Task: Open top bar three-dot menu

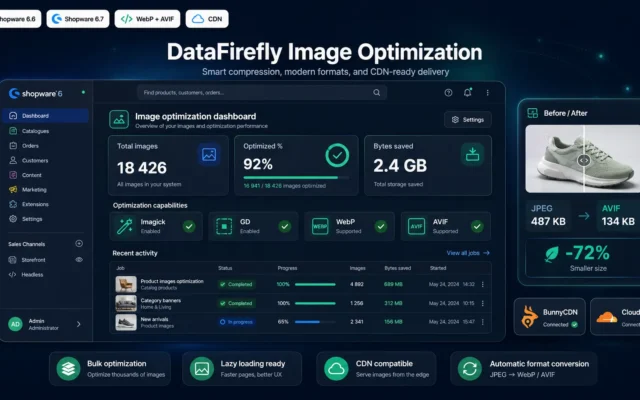Action: pyautogui.click(x=487, y=93)
